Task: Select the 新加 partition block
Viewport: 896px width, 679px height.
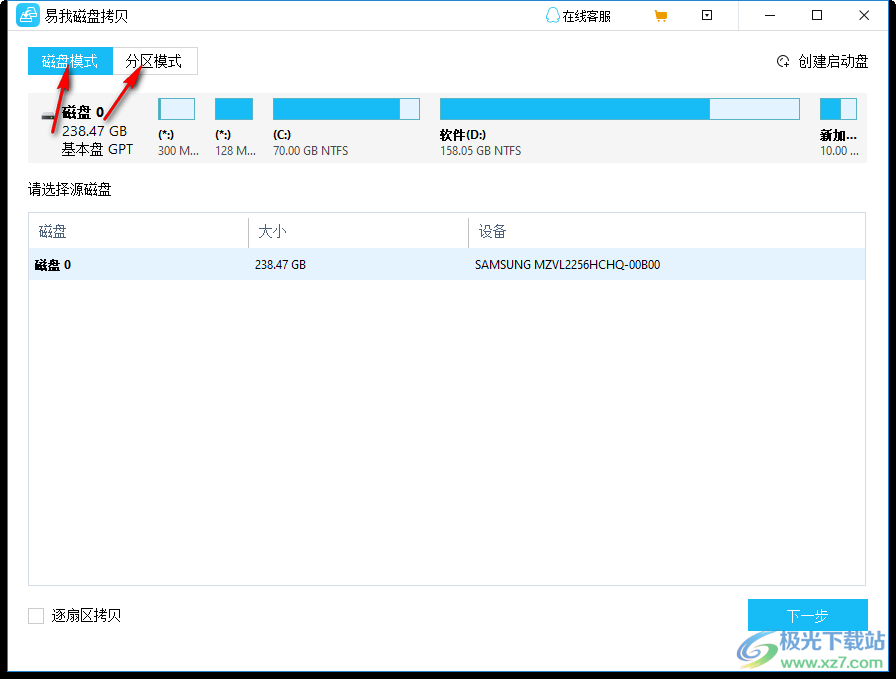Action: [x=838, y=108]
